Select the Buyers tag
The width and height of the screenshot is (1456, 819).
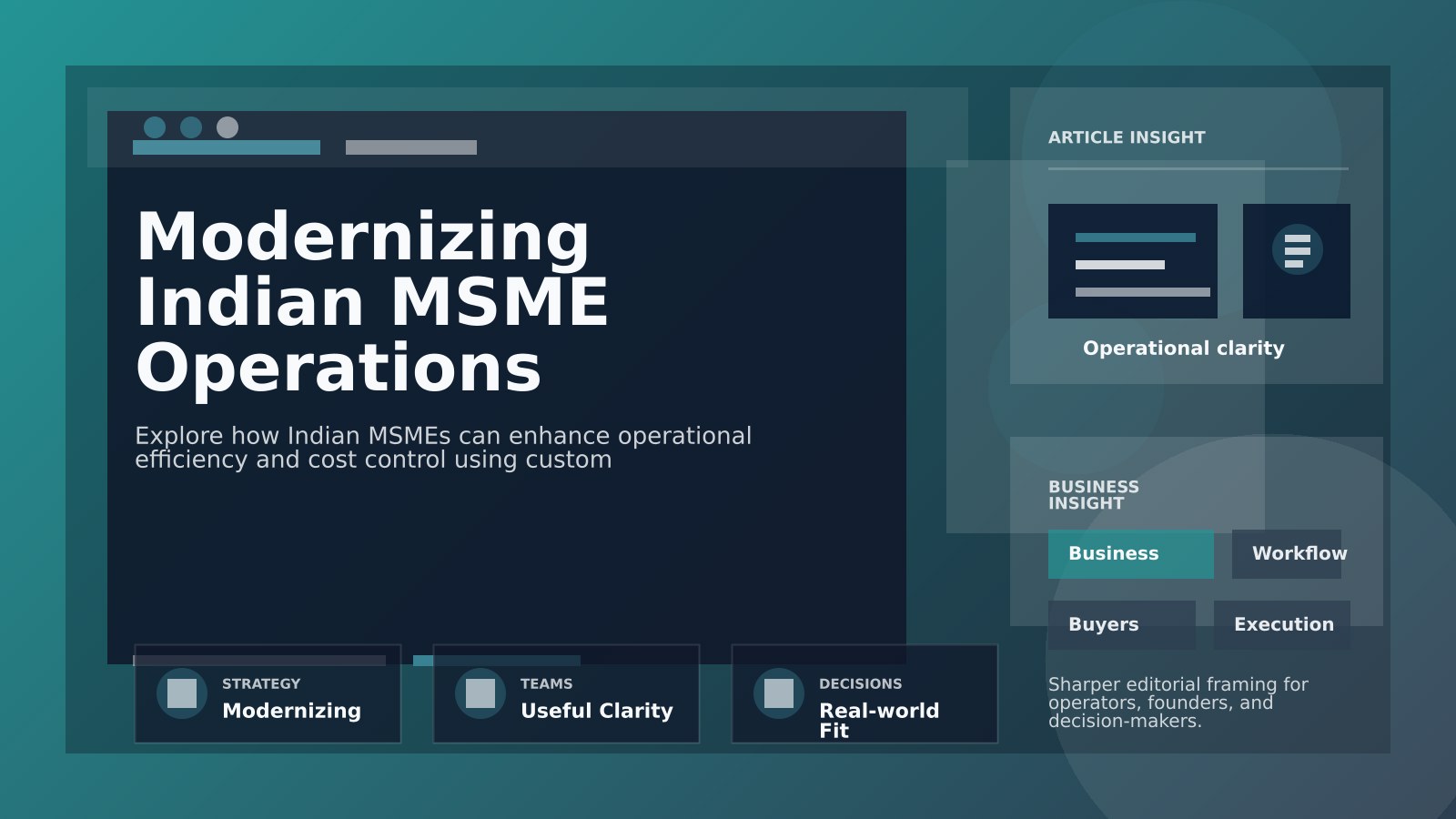(x=1122, y=625)
